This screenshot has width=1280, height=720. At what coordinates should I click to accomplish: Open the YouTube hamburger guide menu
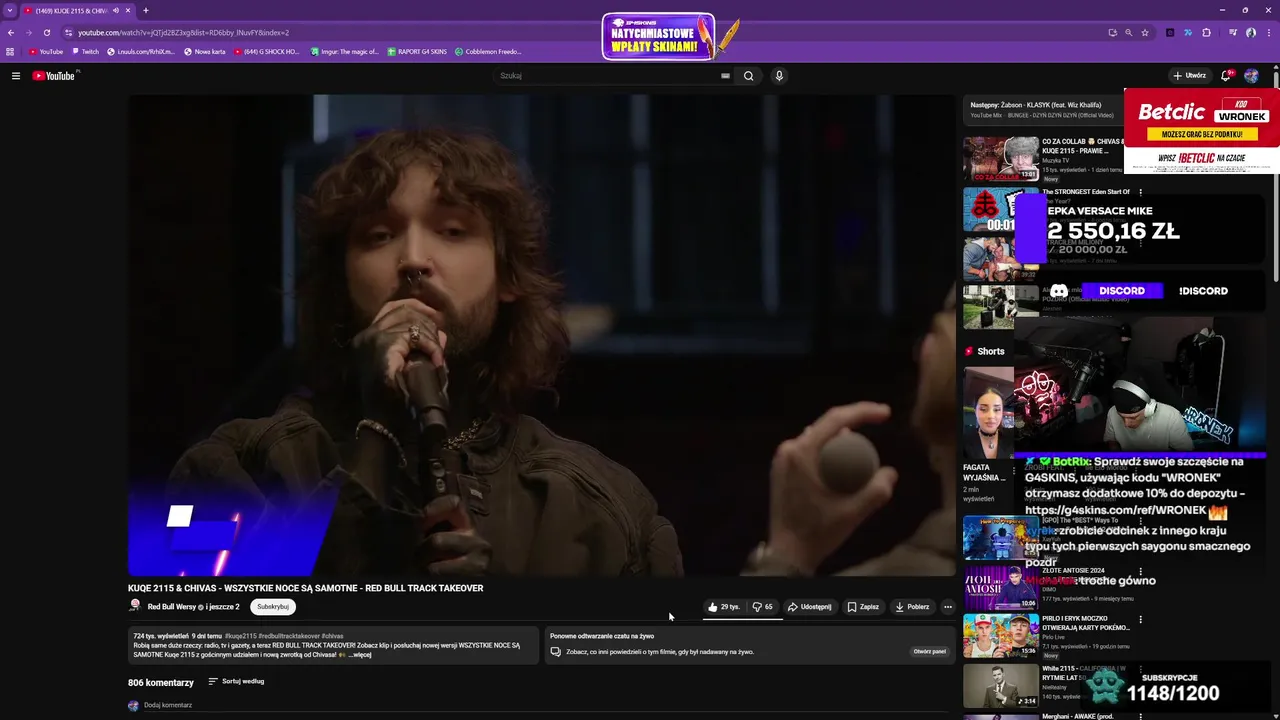16,76
